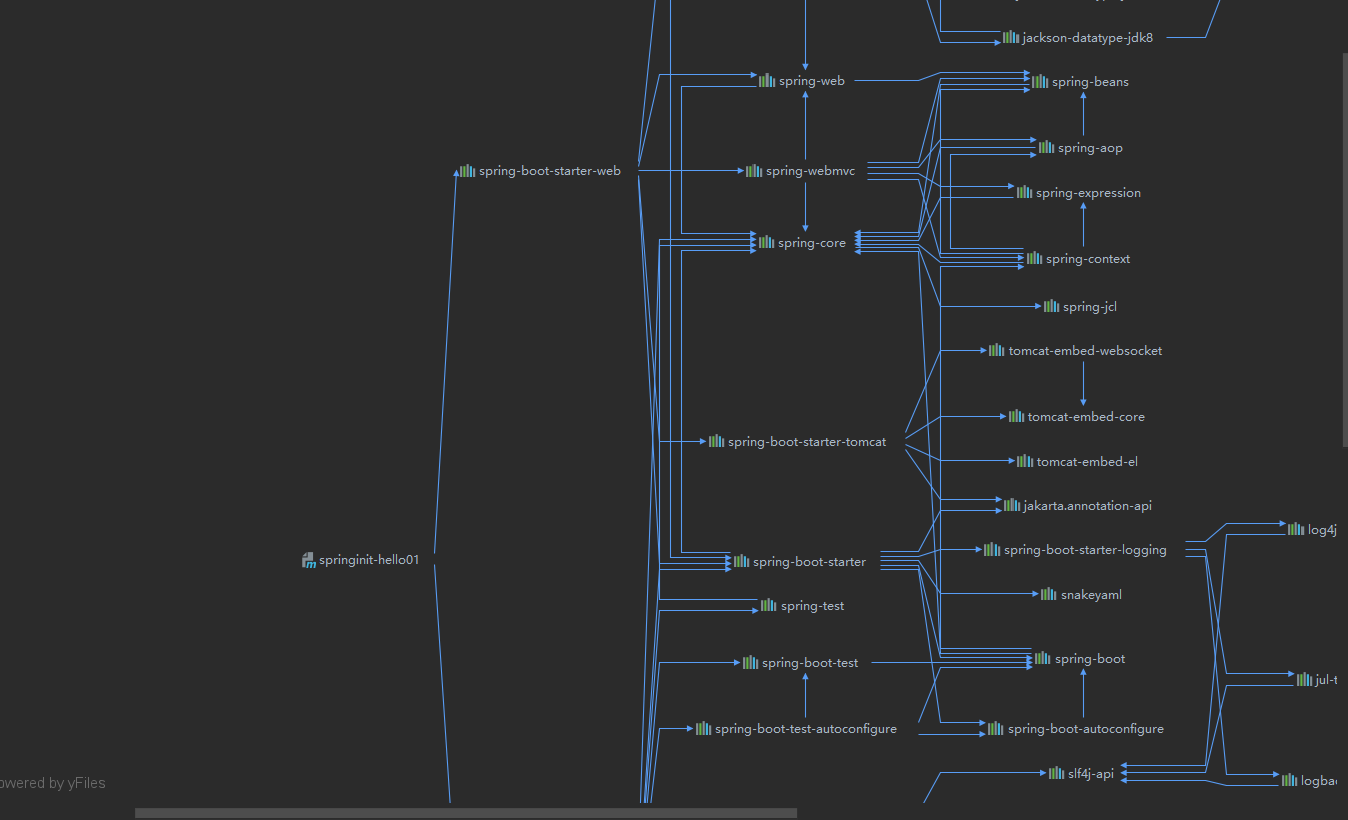This screenshot has width=1348, height=820.
Task: Select the jackson-datatype-jdk8 node label
Action: tap(1088, 38)
